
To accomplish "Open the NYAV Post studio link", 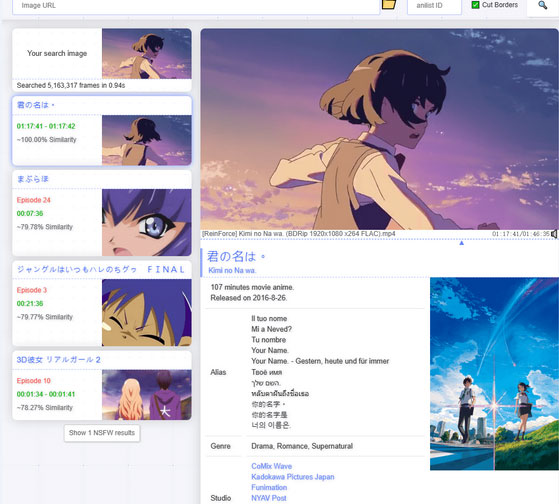I will coord(269,498).
